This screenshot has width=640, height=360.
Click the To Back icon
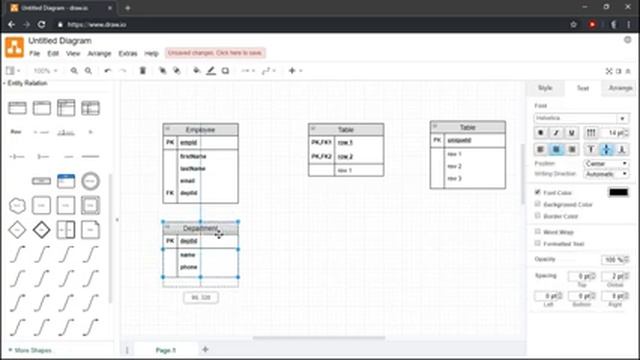click(x=177, y=71)
